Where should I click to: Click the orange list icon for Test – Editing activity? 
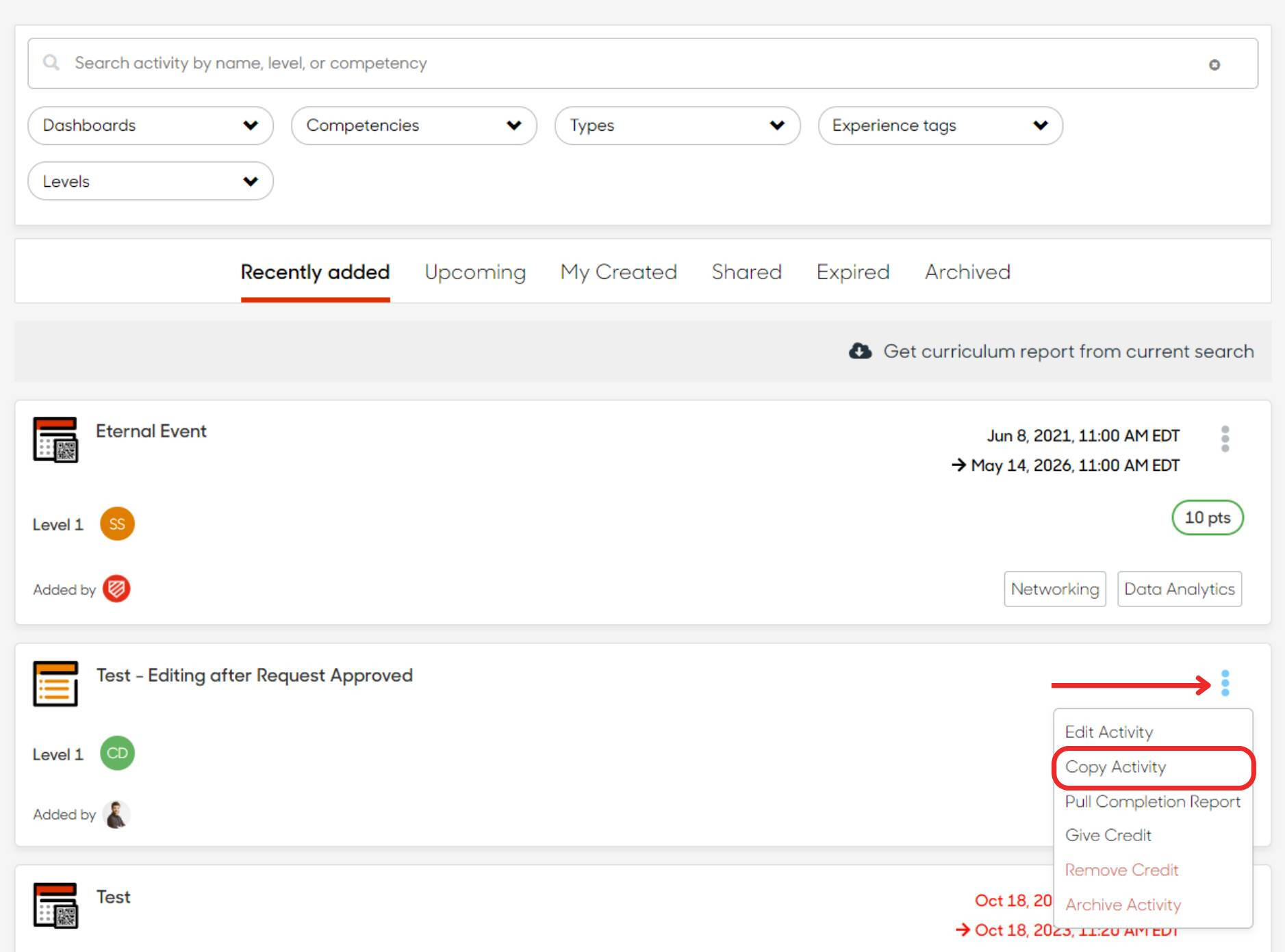point(55,684)
